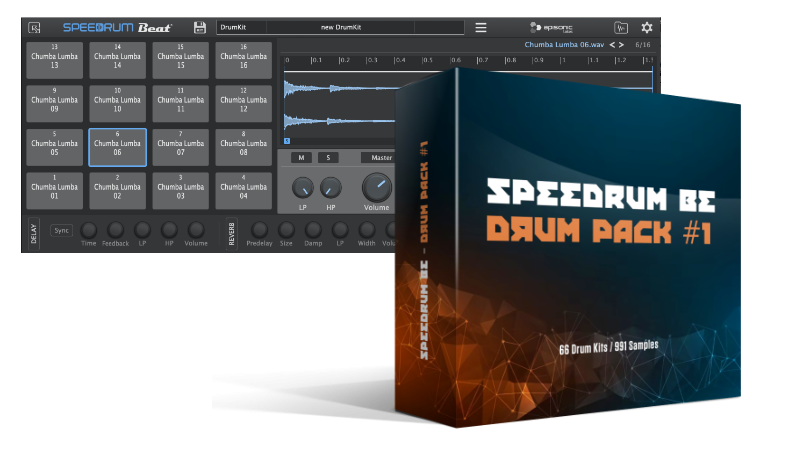Image resolution: width=791 pixels, height=450 pixels.
Task: Go to the previous sample arrow
Action: (612, 45)
